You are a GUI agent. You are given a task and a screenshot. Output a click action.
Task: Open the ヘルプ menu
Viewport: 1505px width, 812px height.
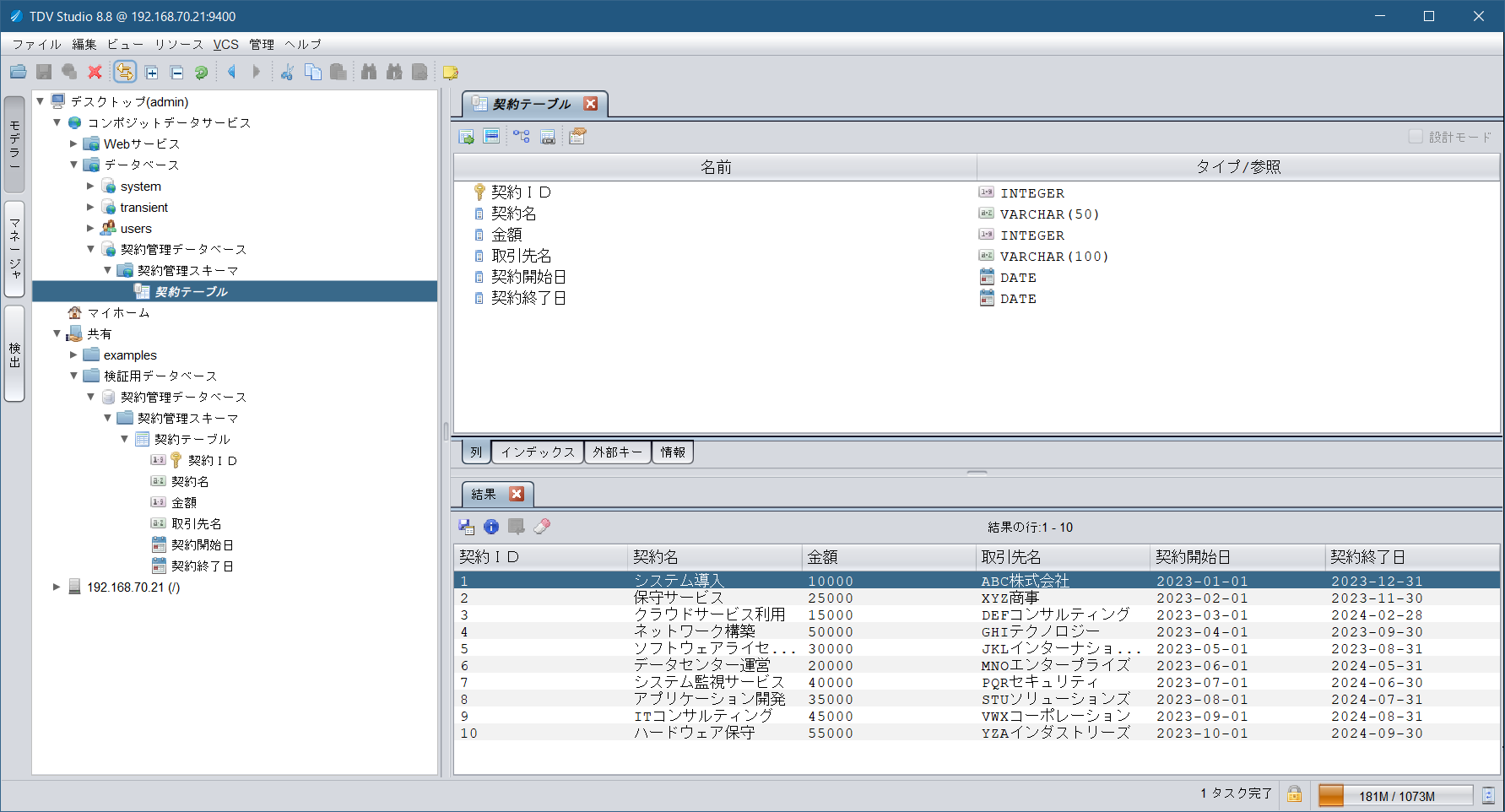pyautogui.click(x=303, y=44)
